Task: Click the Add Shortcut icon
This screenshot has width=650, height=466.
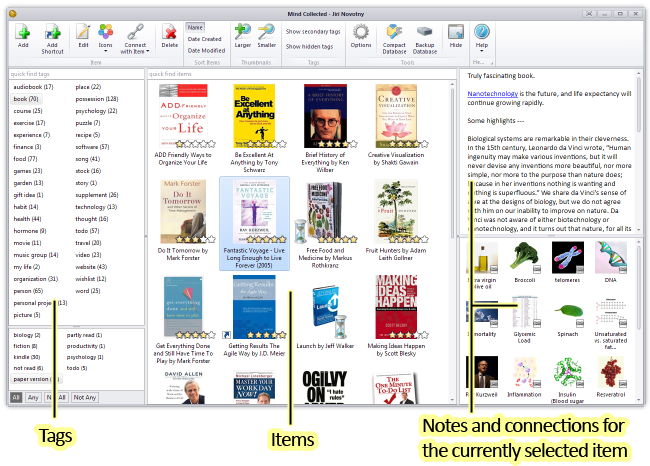Action: tap(53, 32)
